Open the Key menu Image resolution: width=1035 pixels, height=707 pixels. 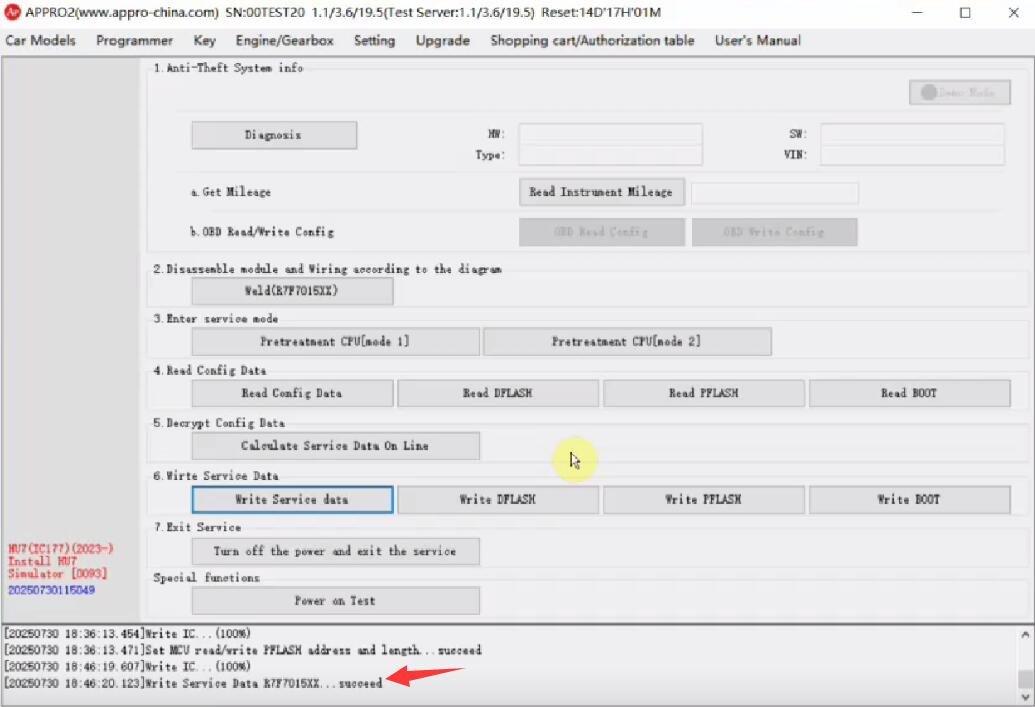point(205,40)
